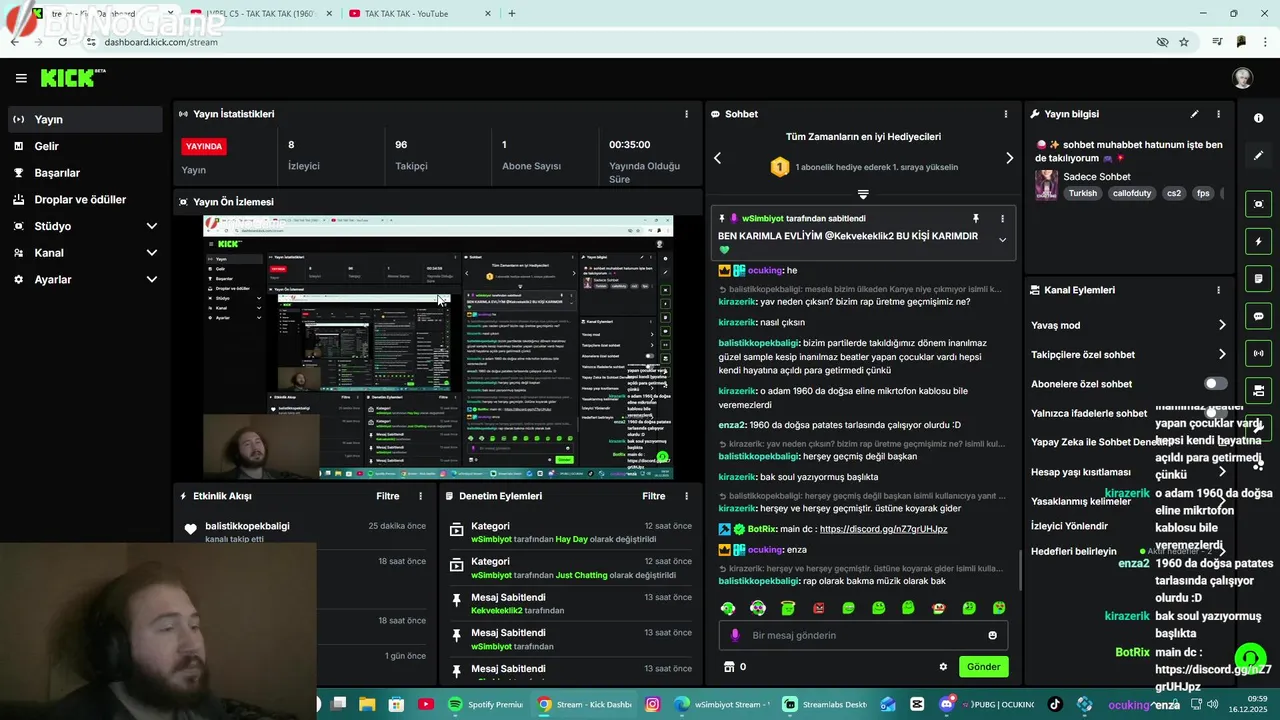
Task: Open the discord.gg link in chat
Action: 883,529
